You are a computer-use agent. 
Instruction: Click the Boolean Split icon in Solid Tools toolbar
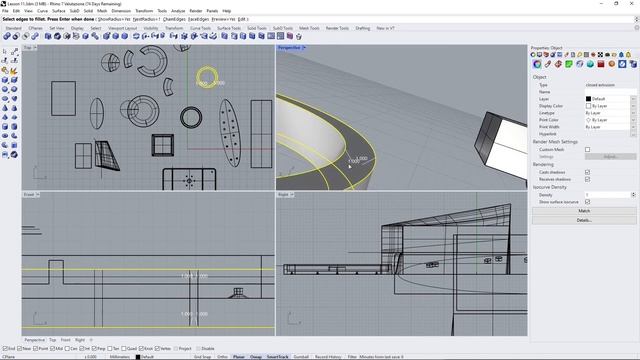(x=35, y=36)
